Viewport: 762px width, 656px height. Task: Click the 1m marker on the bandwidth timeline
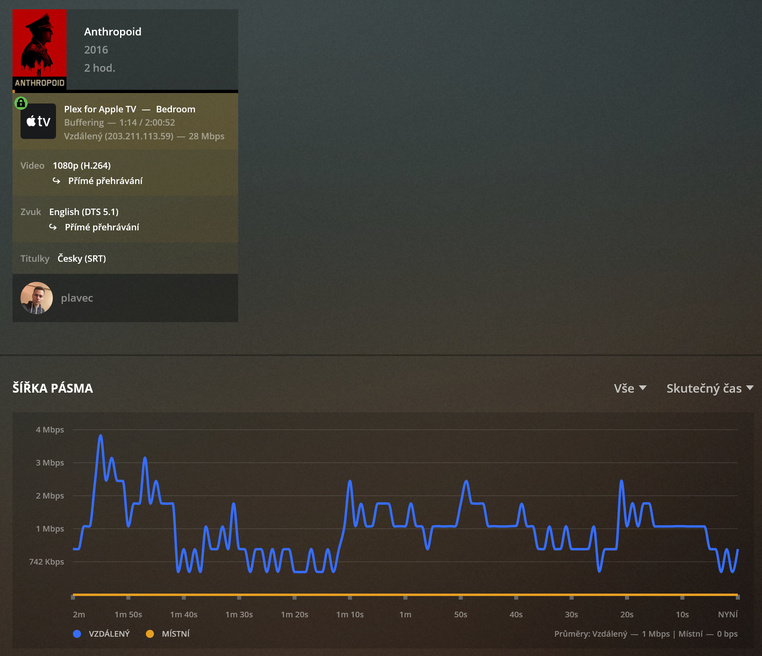click(405, 614)
